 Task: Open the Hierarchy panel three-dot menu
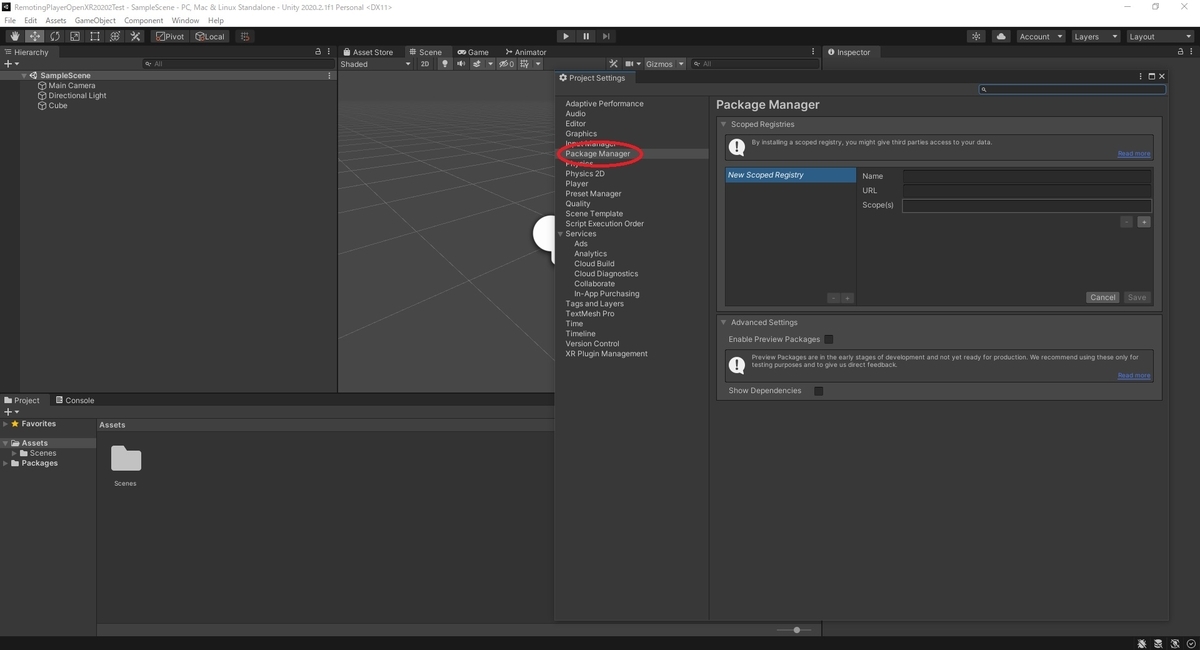329,52
